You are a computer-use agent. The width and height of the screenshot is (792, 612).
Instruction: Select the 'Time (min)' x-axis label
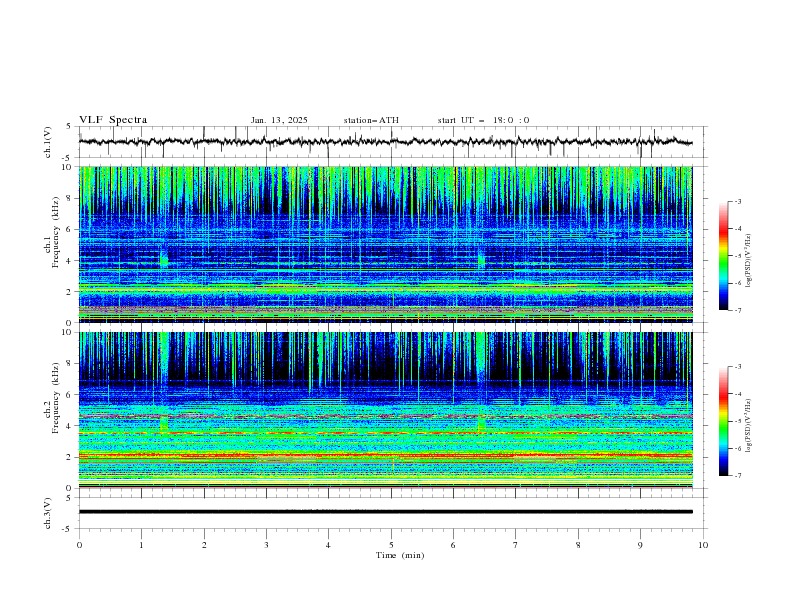pos(400,555)
